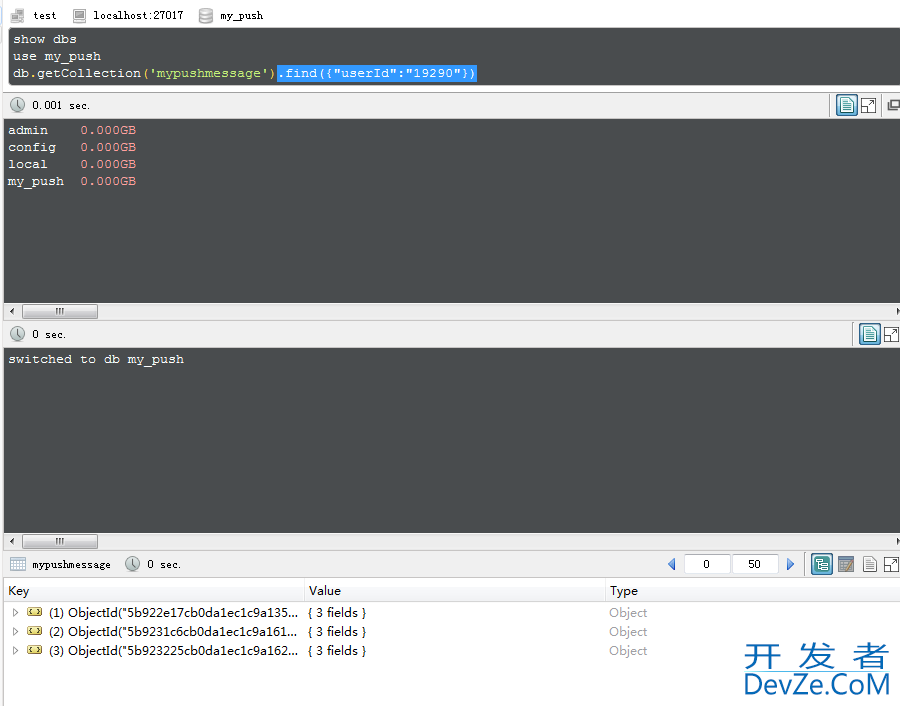Click the clock icon beside 0.001 sec.
900x706 pixels.
tap(18, 105)
